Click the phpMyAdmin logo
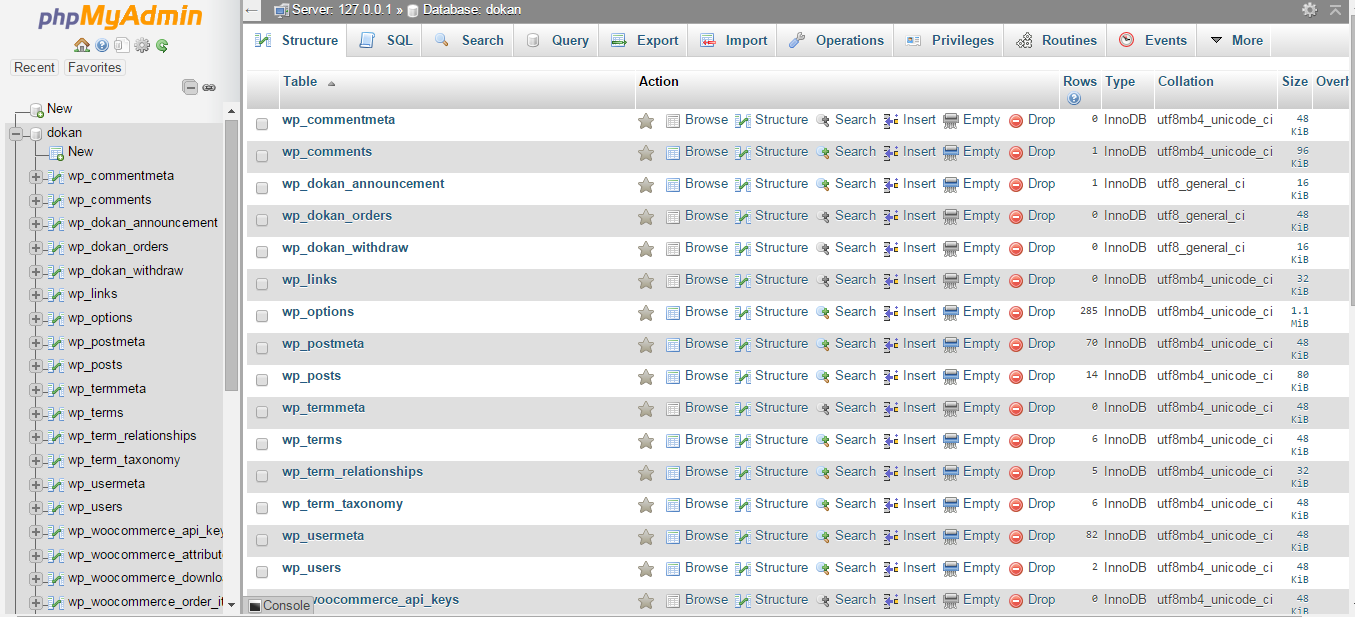1355x617 pixels. 120,17
